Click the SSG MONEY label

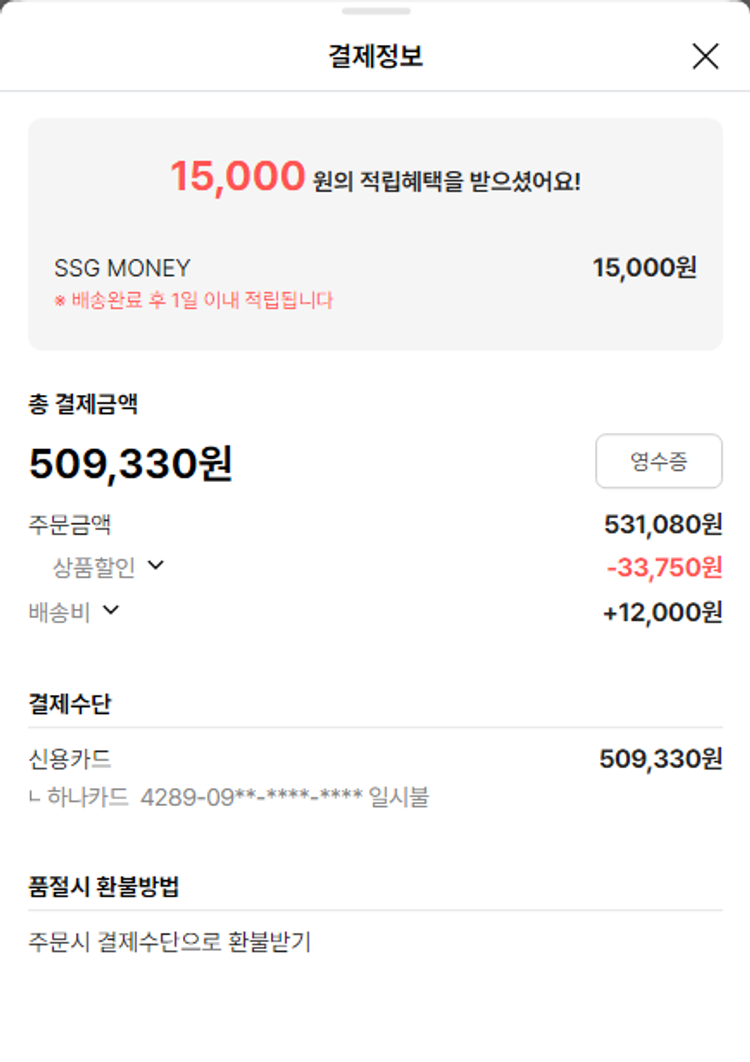click(x=122, y=268)
